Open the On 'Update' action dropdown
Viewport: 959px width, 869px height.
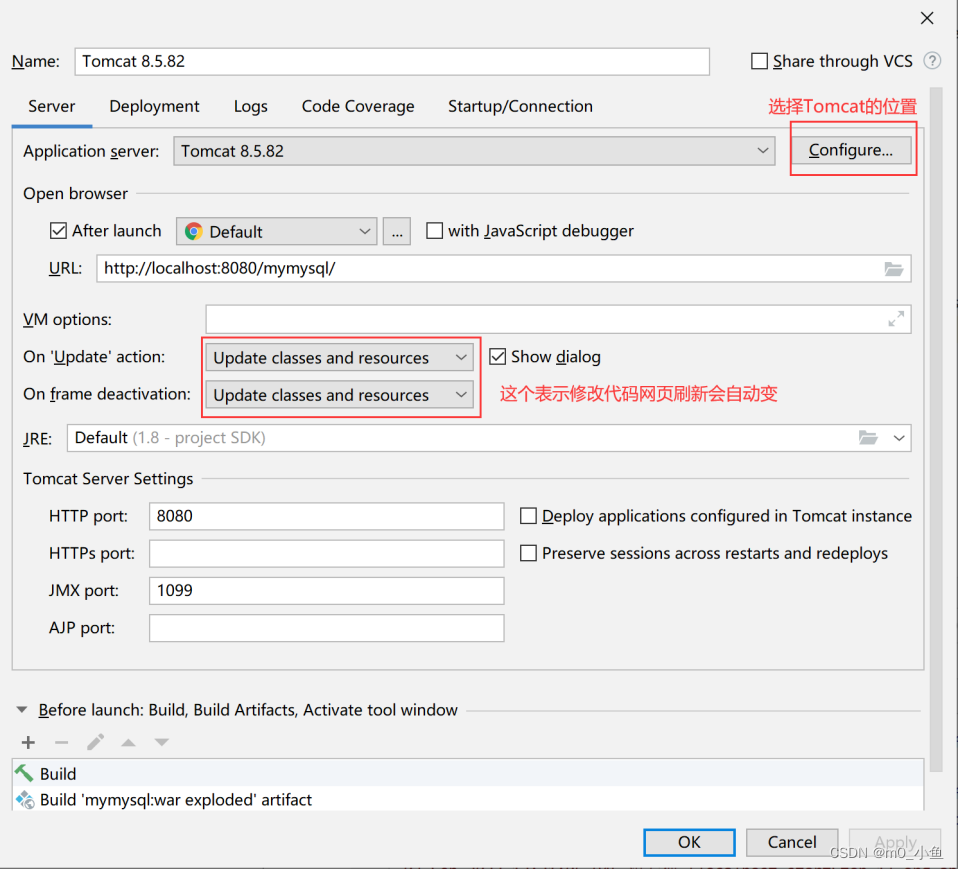coord(339,358)
